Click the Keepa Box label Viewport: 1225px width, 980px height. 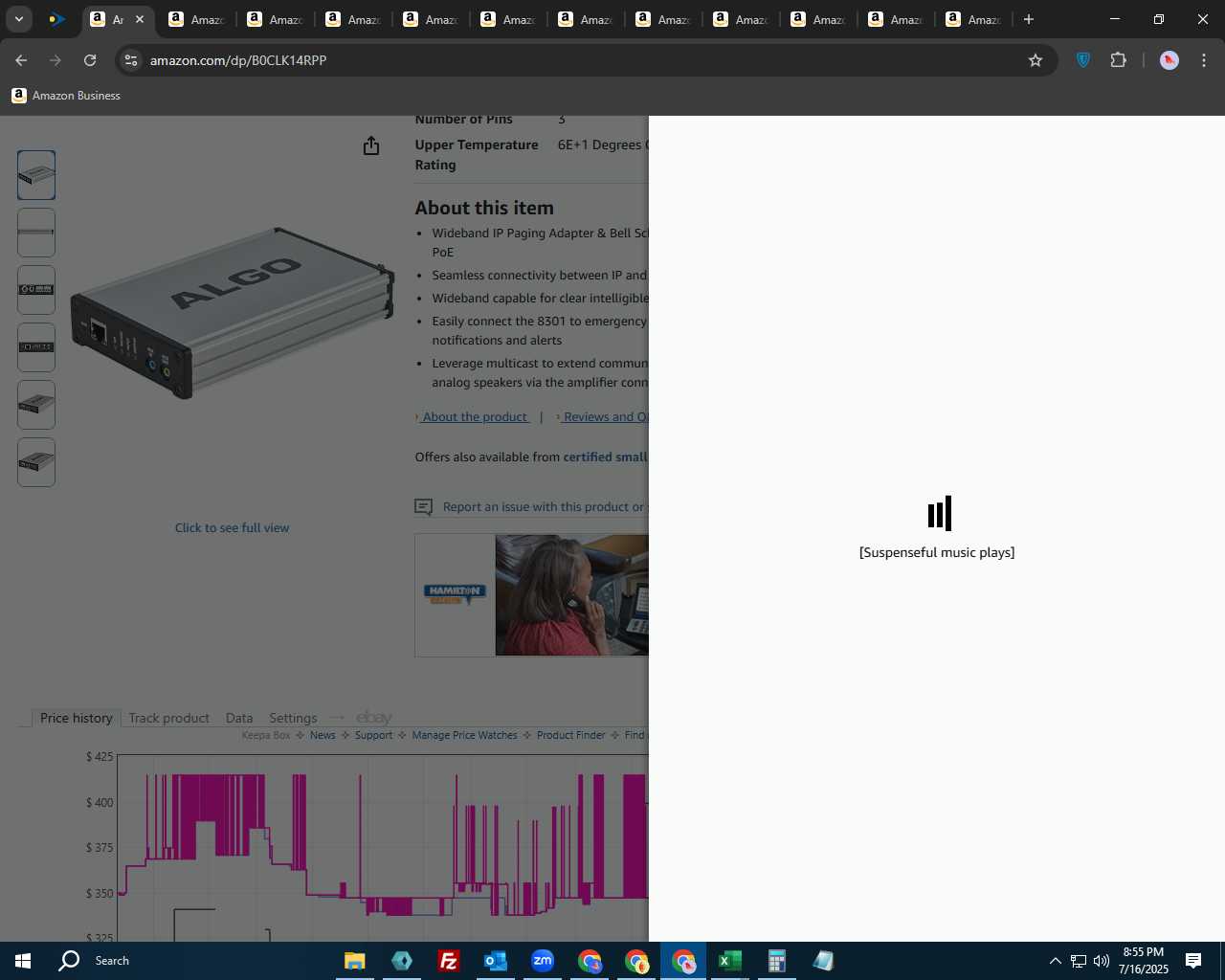(x=265, y=735)
